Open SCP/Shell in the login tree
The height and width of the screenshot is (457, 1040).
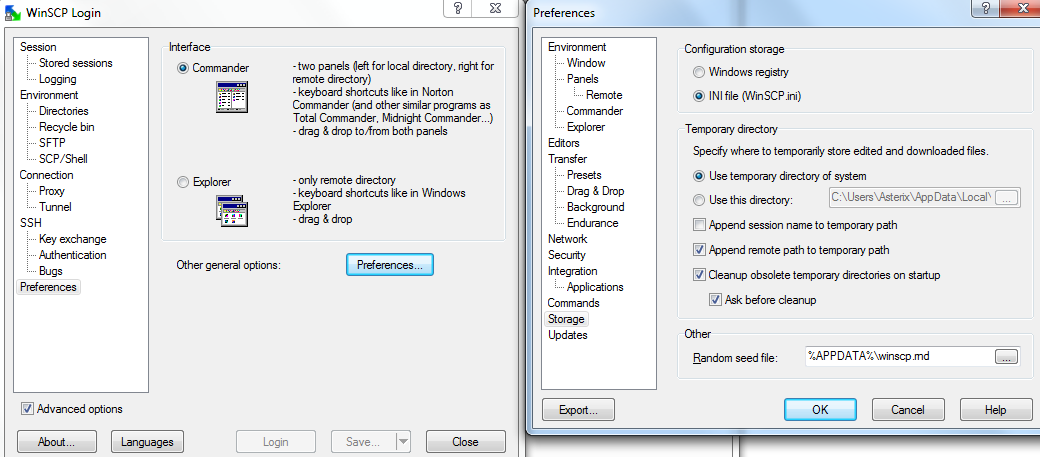[63, 159]
